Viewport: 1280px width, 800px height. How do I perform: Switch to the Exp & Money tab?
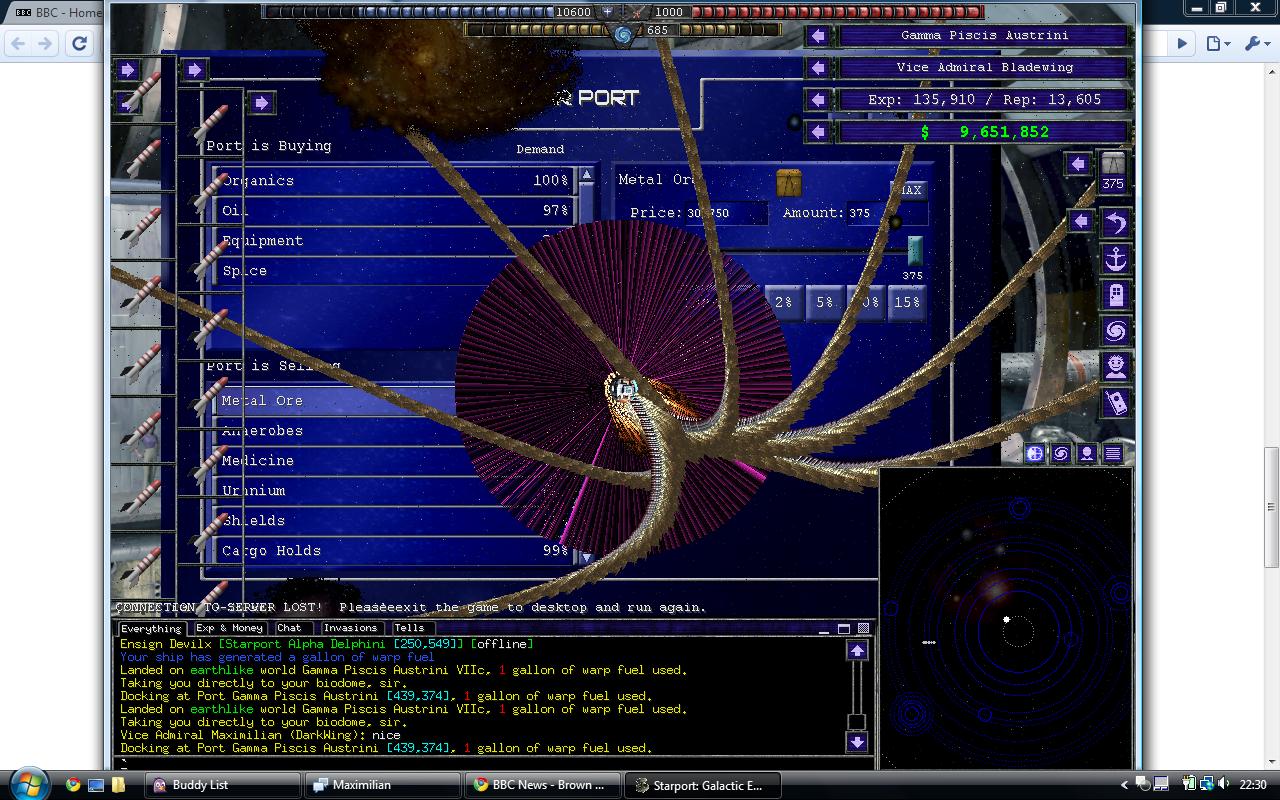229,628
